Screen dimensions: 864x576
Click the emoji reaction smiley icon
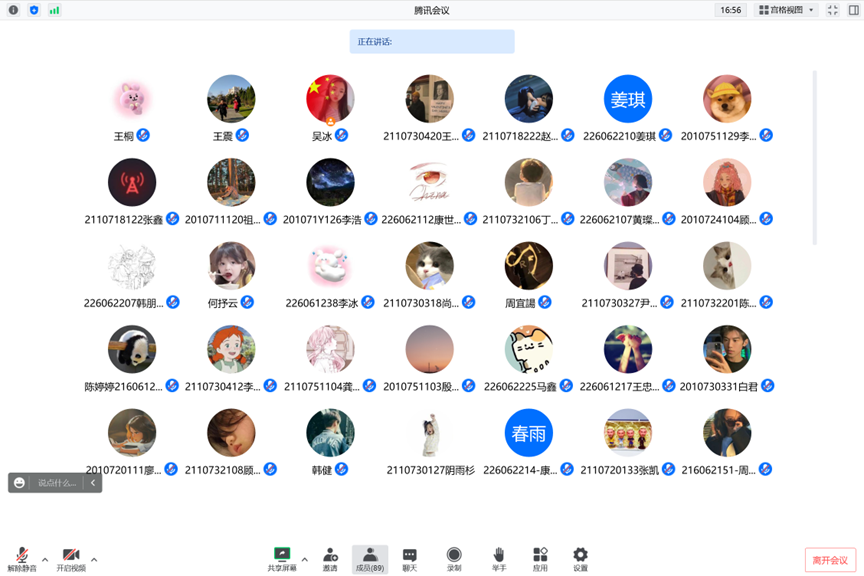pos(19,483)
